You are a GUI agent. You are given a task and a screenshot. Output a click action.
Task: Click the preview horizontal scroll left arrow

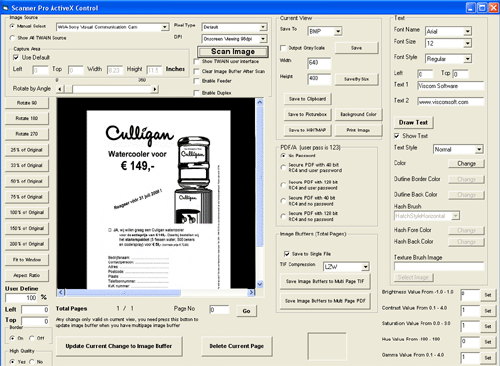61,292
